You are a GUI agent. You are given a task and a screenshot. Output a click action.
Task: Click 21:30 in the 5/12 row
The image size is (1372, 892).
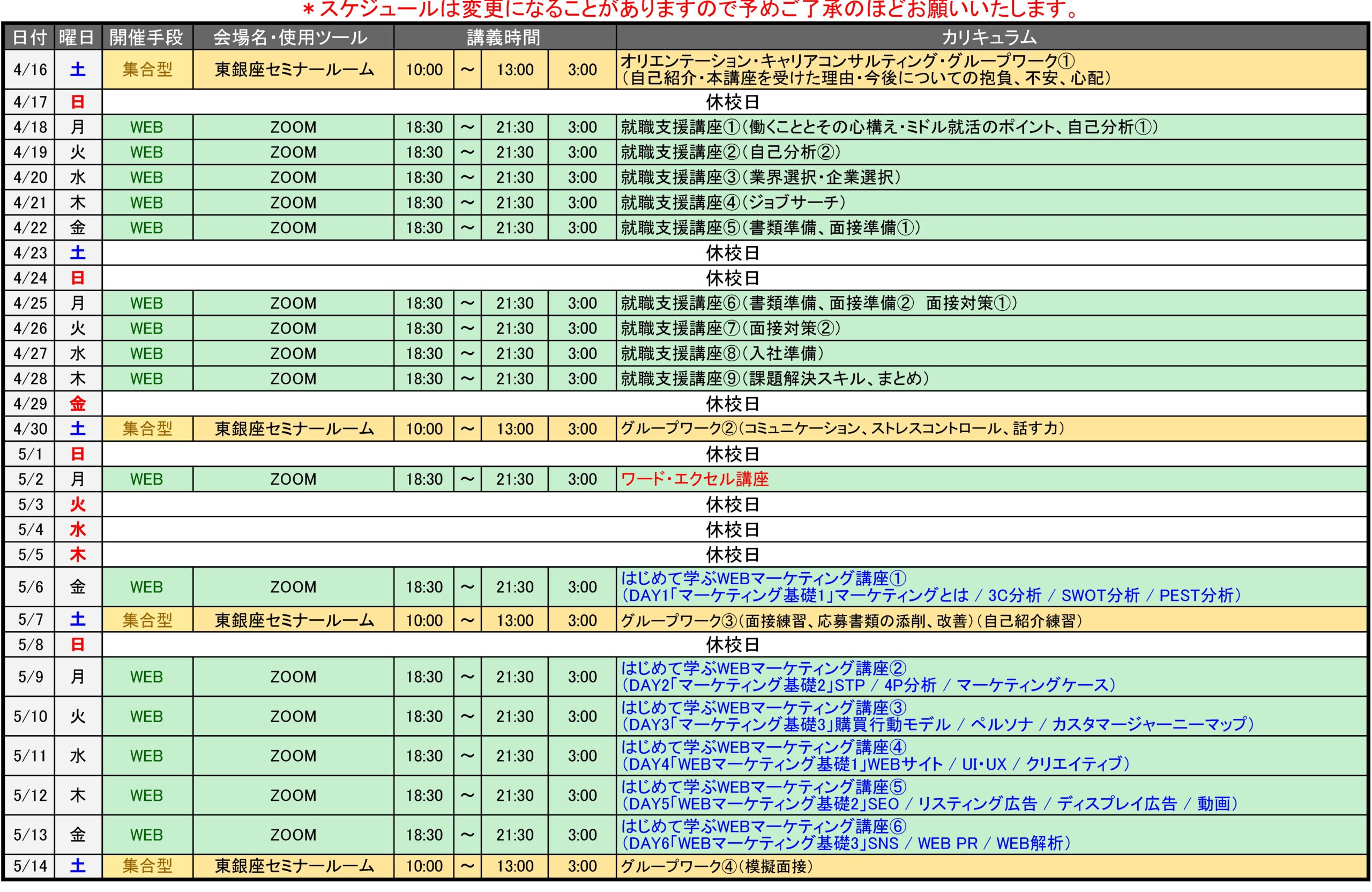coord(515,796)
